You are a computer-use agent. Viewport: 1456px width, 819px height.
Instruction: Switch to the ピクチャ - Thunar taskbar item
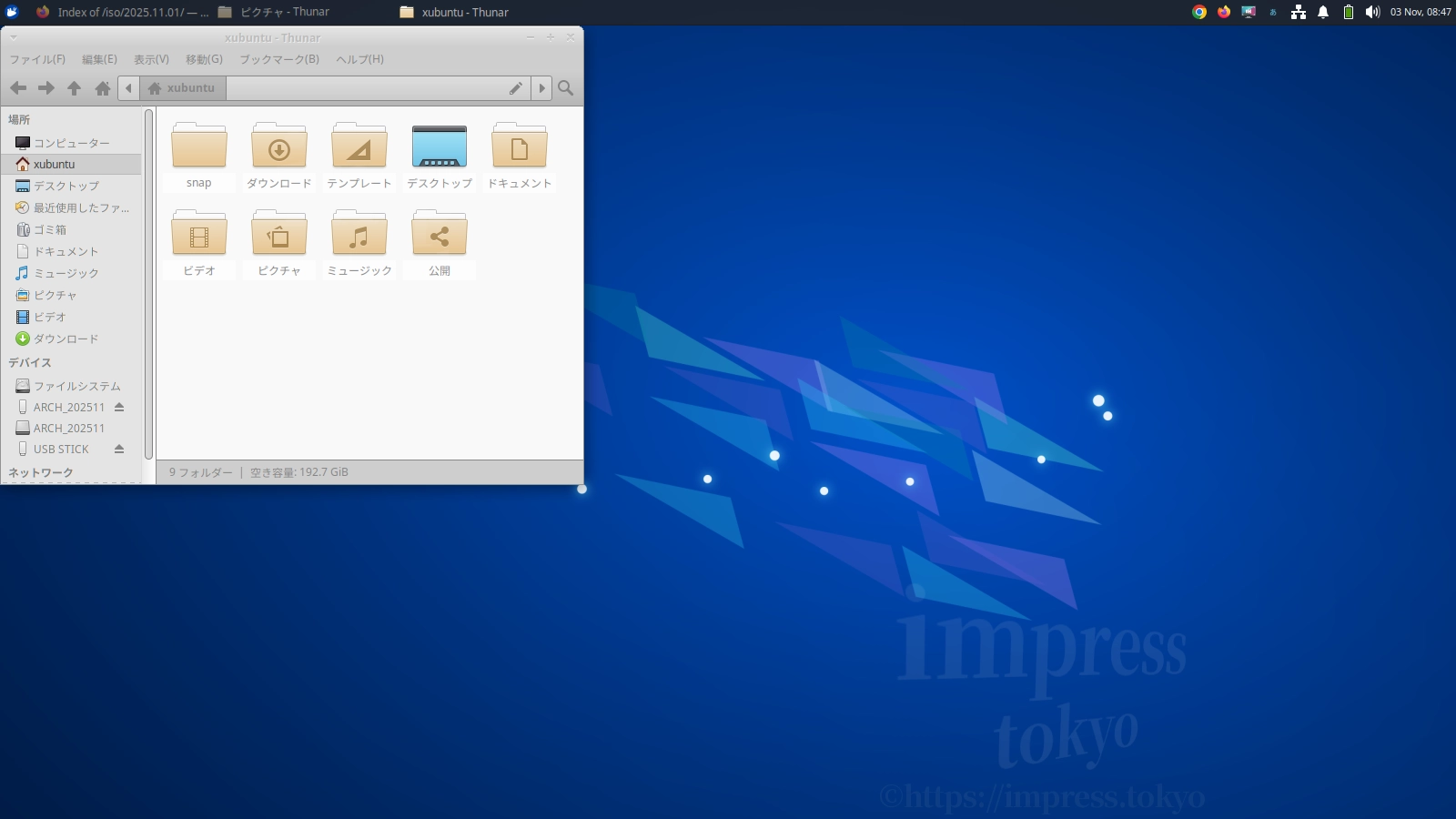[274, 12]
